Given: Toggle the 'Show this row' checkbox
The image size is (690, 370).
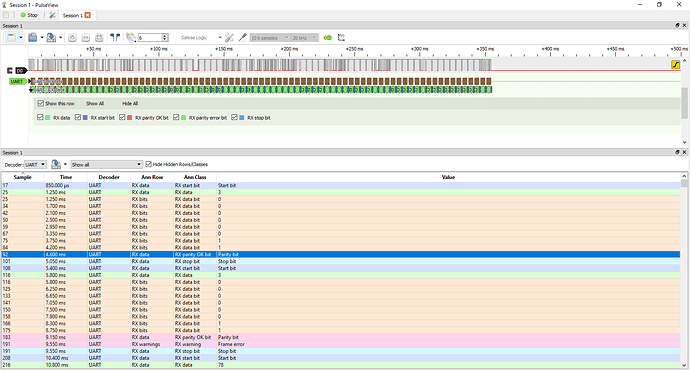Looking at the screenshot, I should coord(40,103).
